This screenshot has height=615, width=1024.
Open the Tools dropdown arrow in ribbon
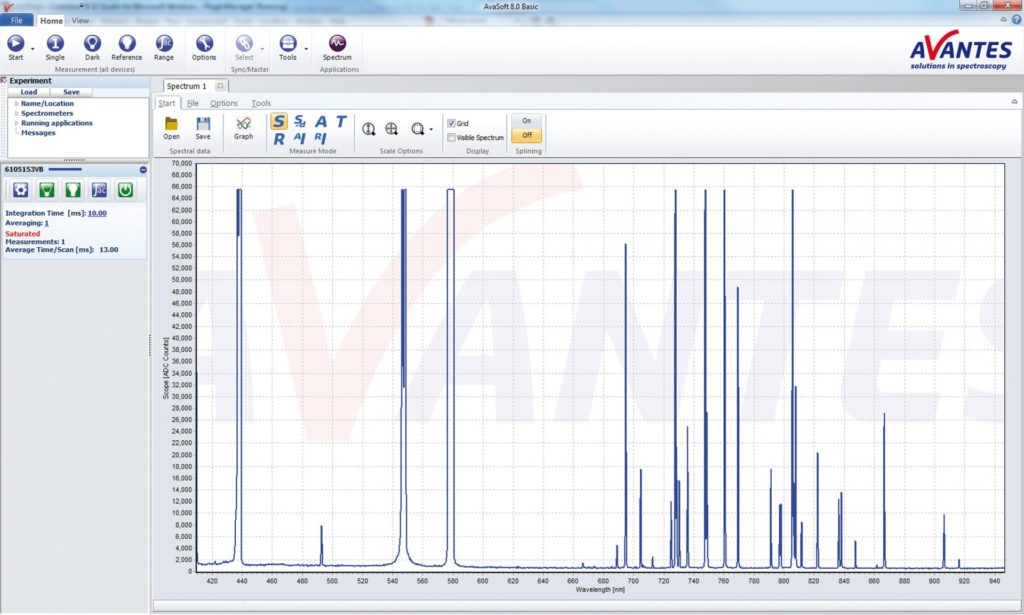tap(304, 47)
